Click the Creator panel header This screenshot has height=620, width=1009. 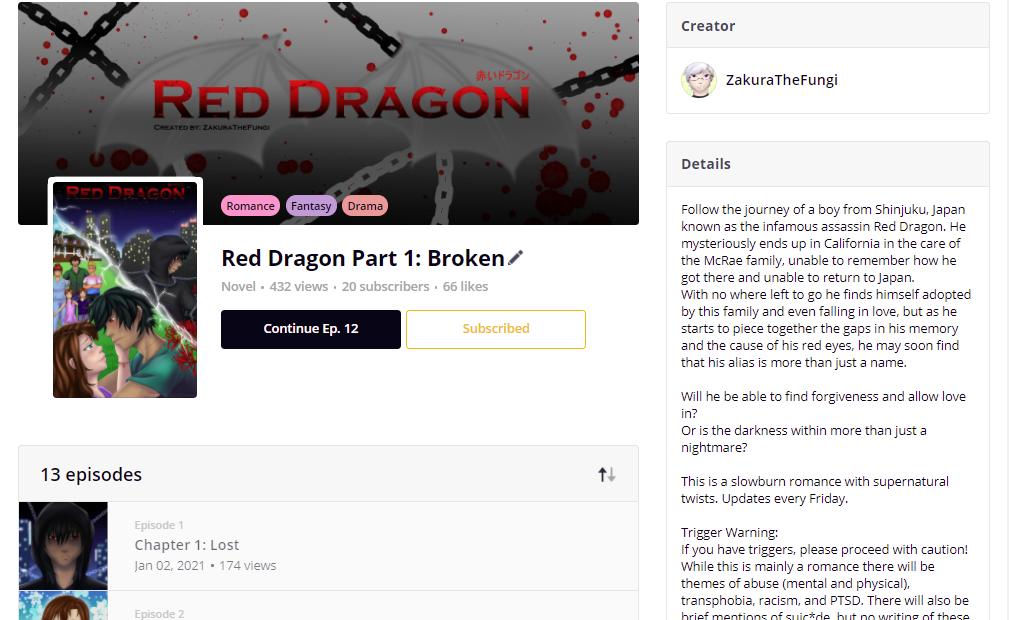(x=828, y=26)
